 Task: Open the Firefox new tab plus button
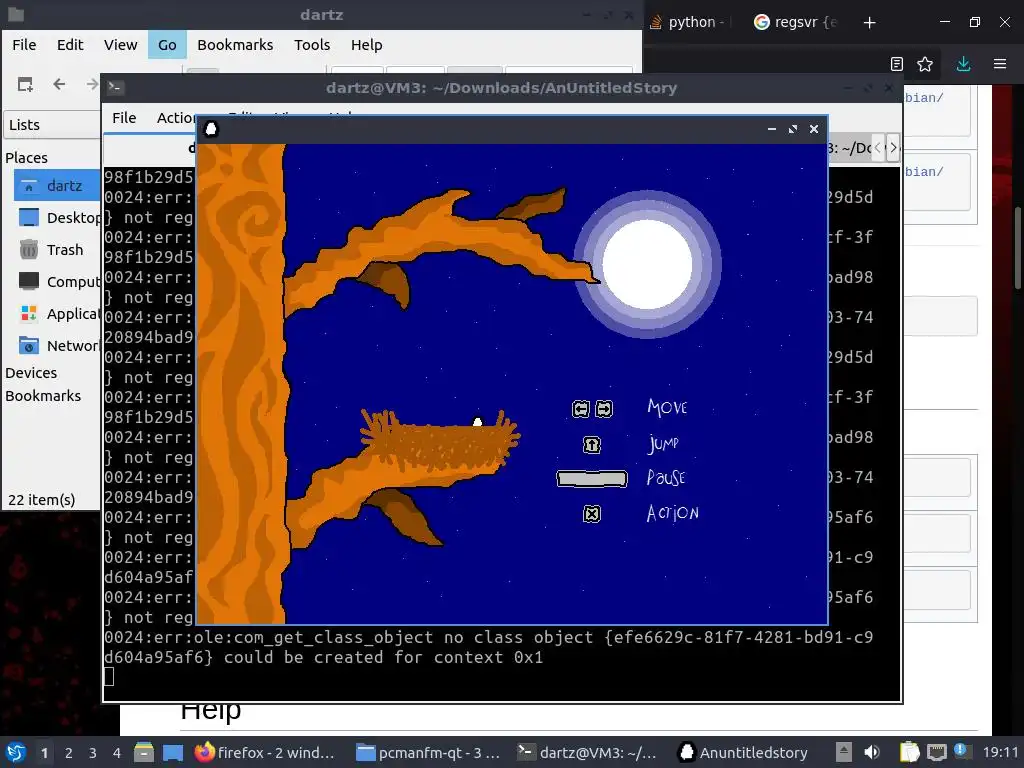point(869,23)
